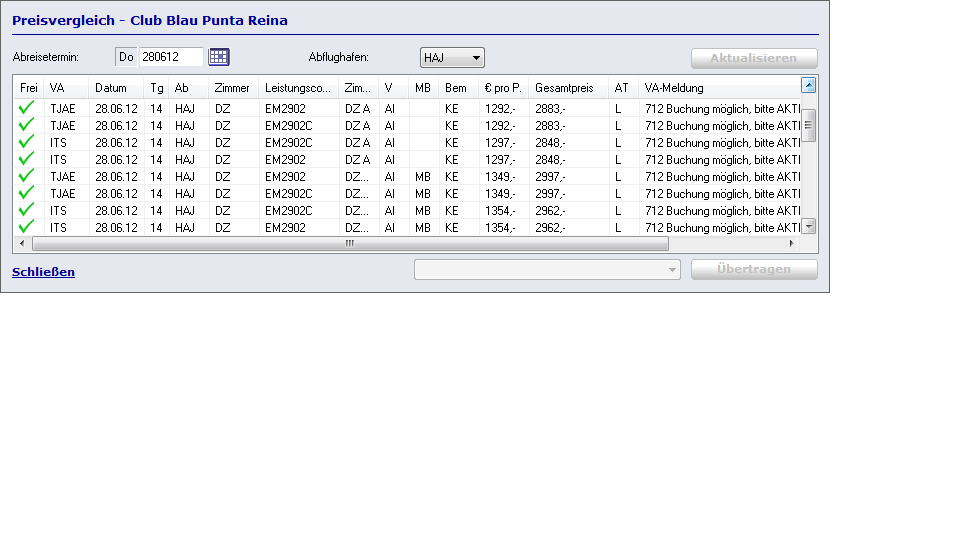Viewport: 960px width, 540px height.
Task: Sort by the Gesamtpreis column header
Action: point(568,88)
